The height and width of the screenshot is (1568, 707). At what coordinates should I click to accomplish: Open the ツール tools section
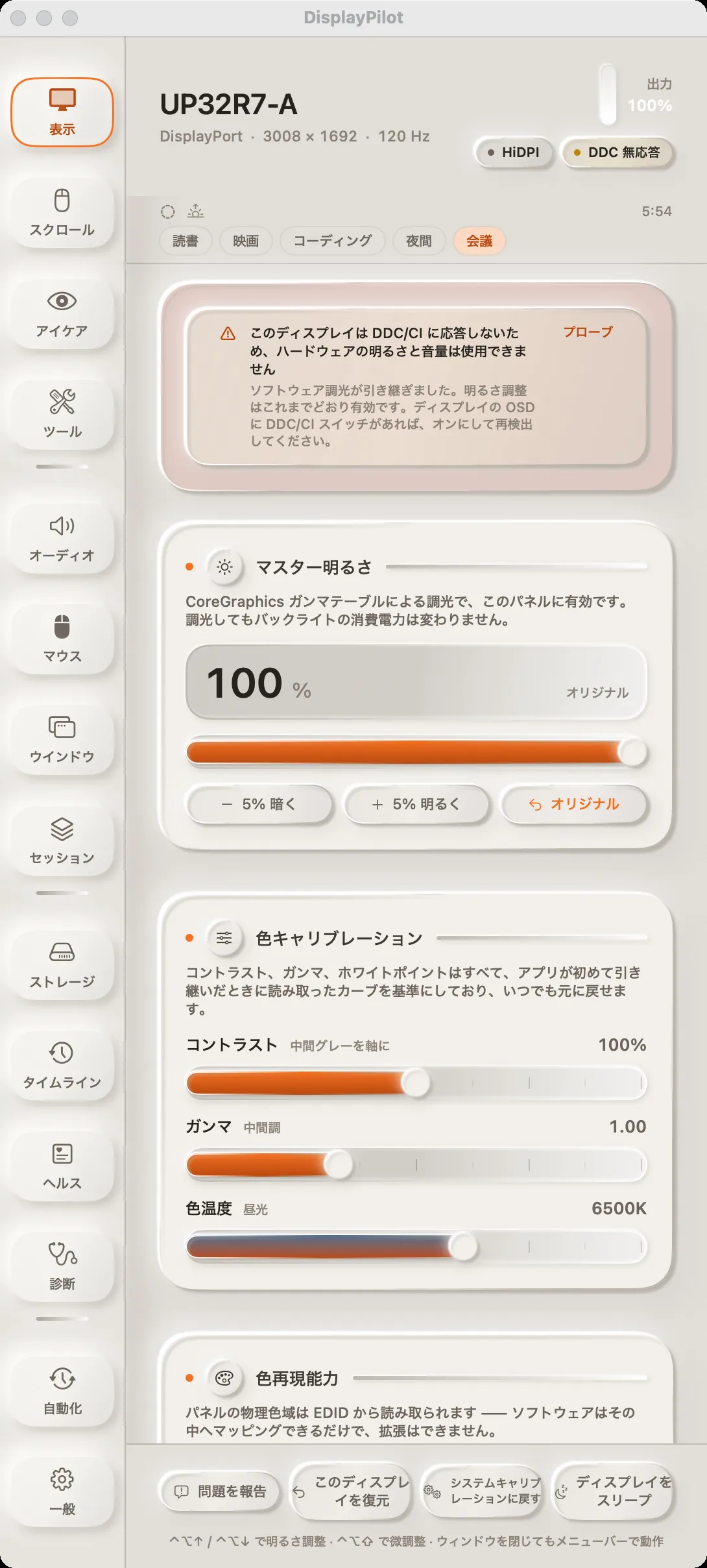click(62, 415)
